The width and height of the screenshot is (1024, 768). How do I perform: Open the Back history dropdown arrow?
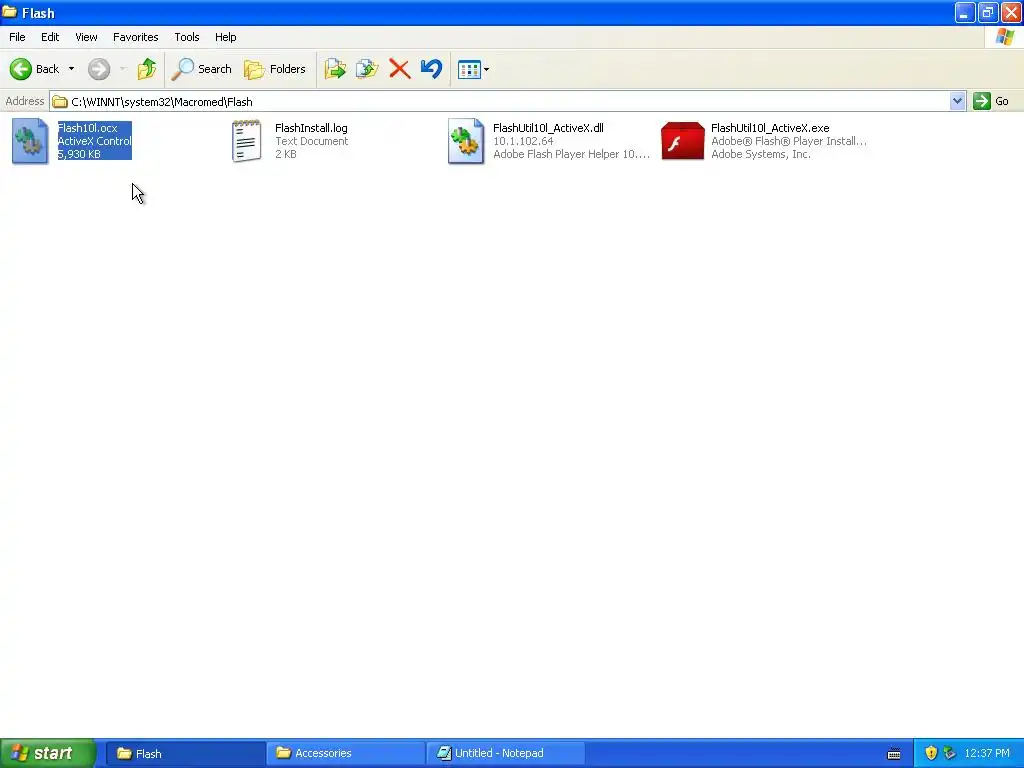point(71,69)
